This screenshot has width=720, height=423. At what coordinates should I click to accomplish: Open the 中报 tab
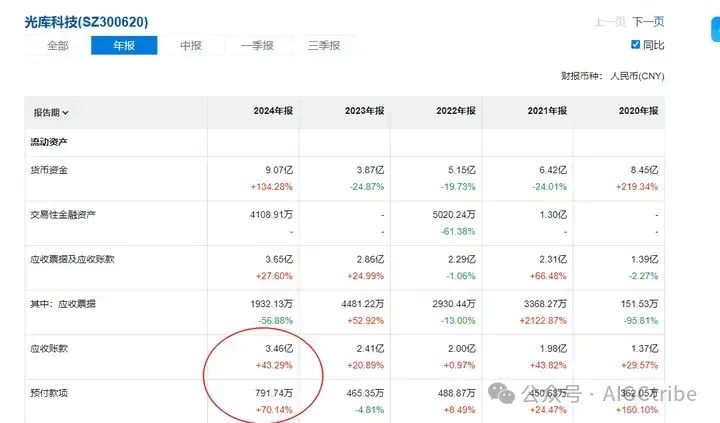191,45
